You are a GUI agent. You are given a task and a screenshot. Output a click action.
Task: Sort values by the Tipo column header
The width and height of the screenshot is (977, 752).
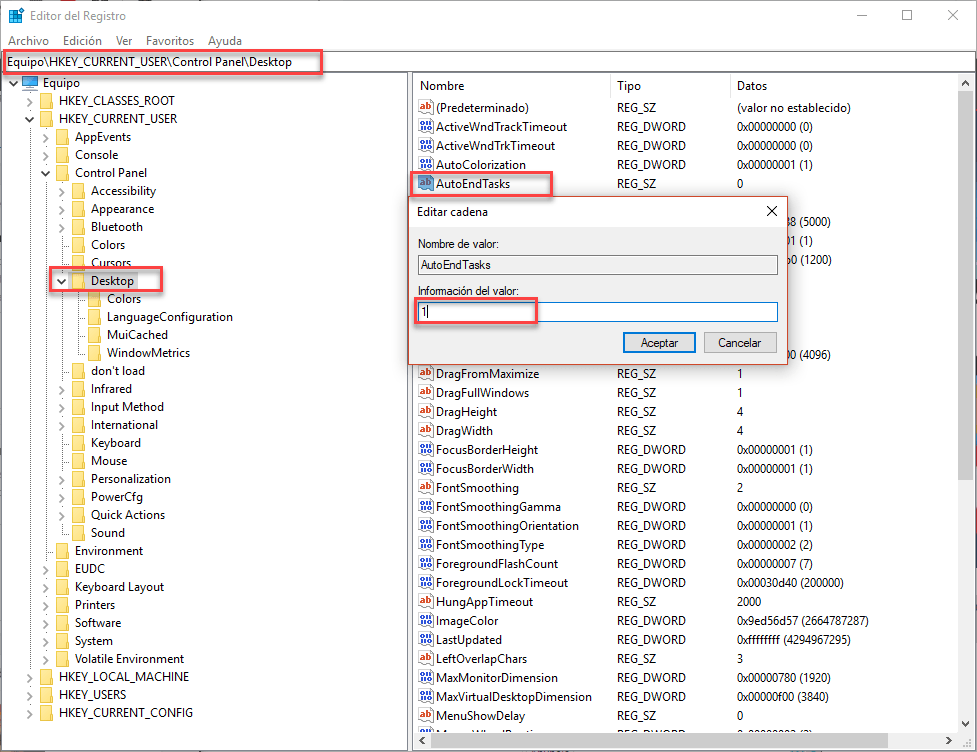(629, 86)
